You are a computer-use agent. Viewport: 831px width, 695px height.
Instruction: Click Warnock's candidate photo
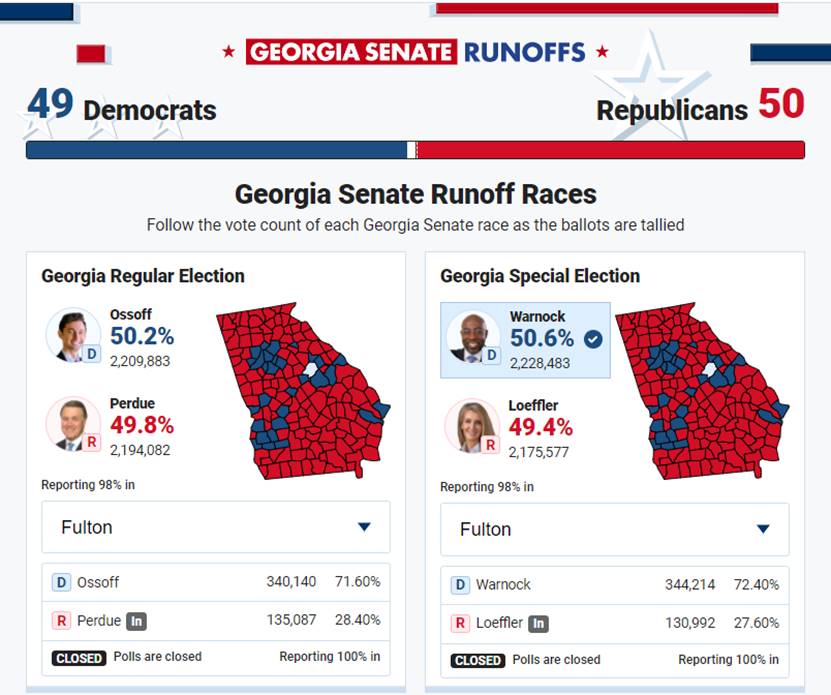[x=471, y=337]
